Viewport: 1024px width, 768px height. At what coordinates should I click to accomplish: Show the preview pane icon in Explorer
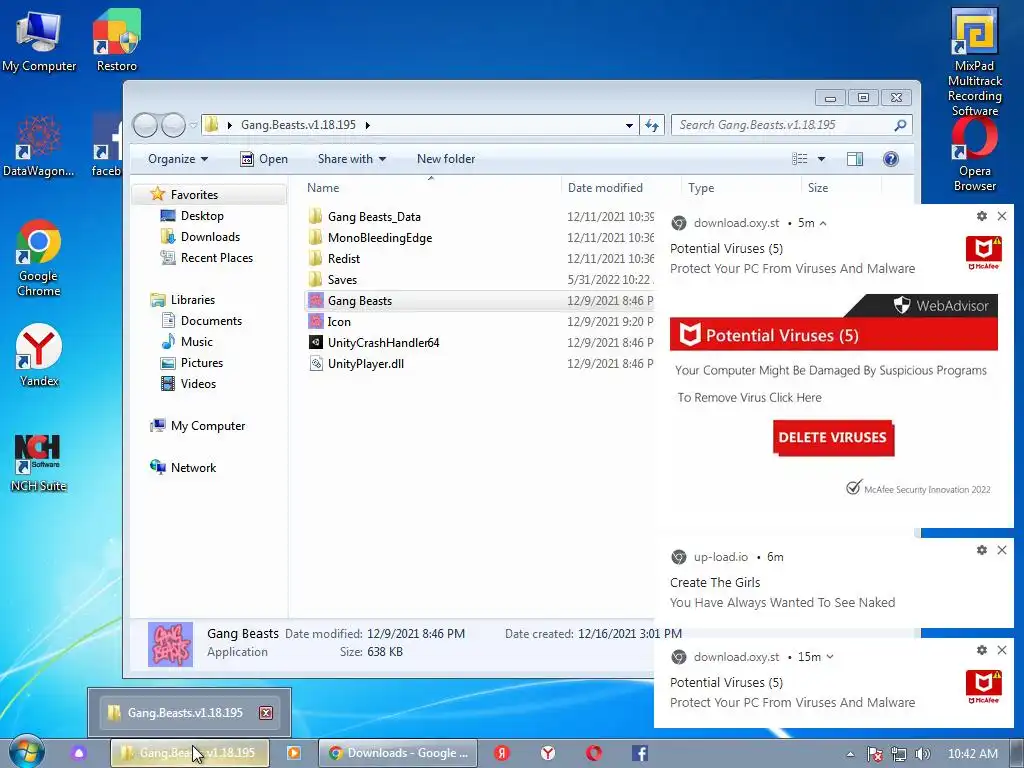point(855,159)
